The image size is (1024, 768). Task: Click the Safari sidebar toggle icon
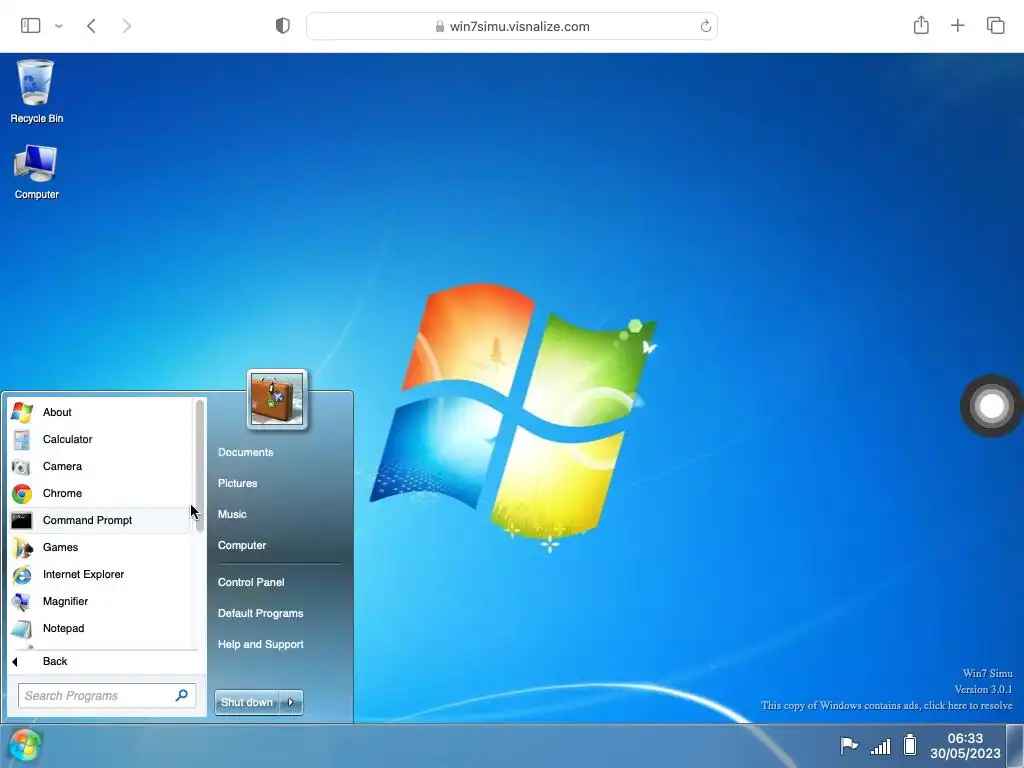pyautogui.click(x=31, y=26)
